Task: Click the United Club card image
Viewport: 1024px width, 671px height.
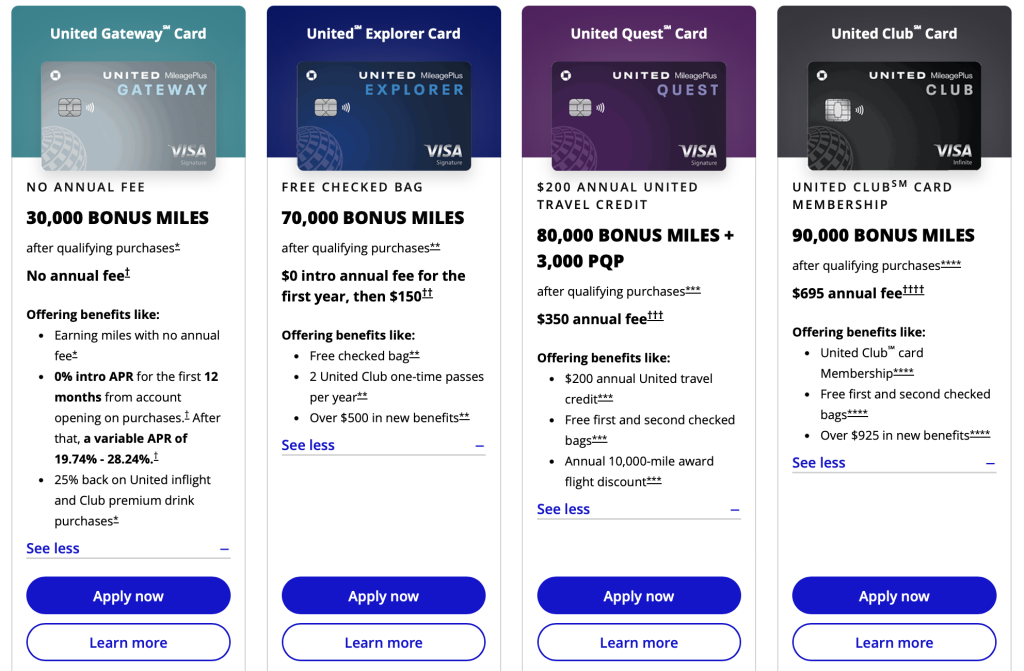Action: [x=894, y=116]
